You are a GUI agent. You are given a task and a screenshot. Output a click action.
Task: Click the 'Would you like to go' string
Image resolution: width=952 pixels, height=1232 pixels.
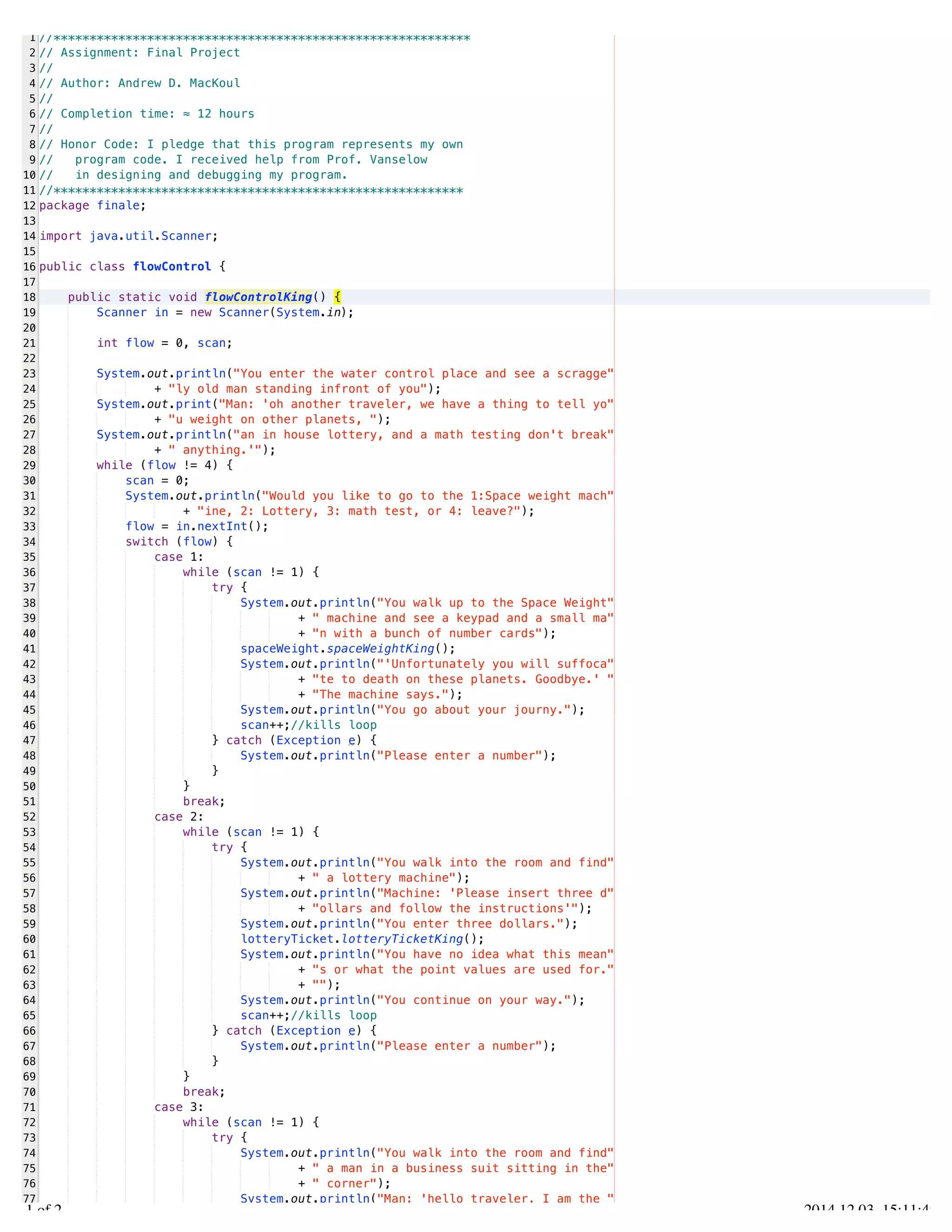437,496
